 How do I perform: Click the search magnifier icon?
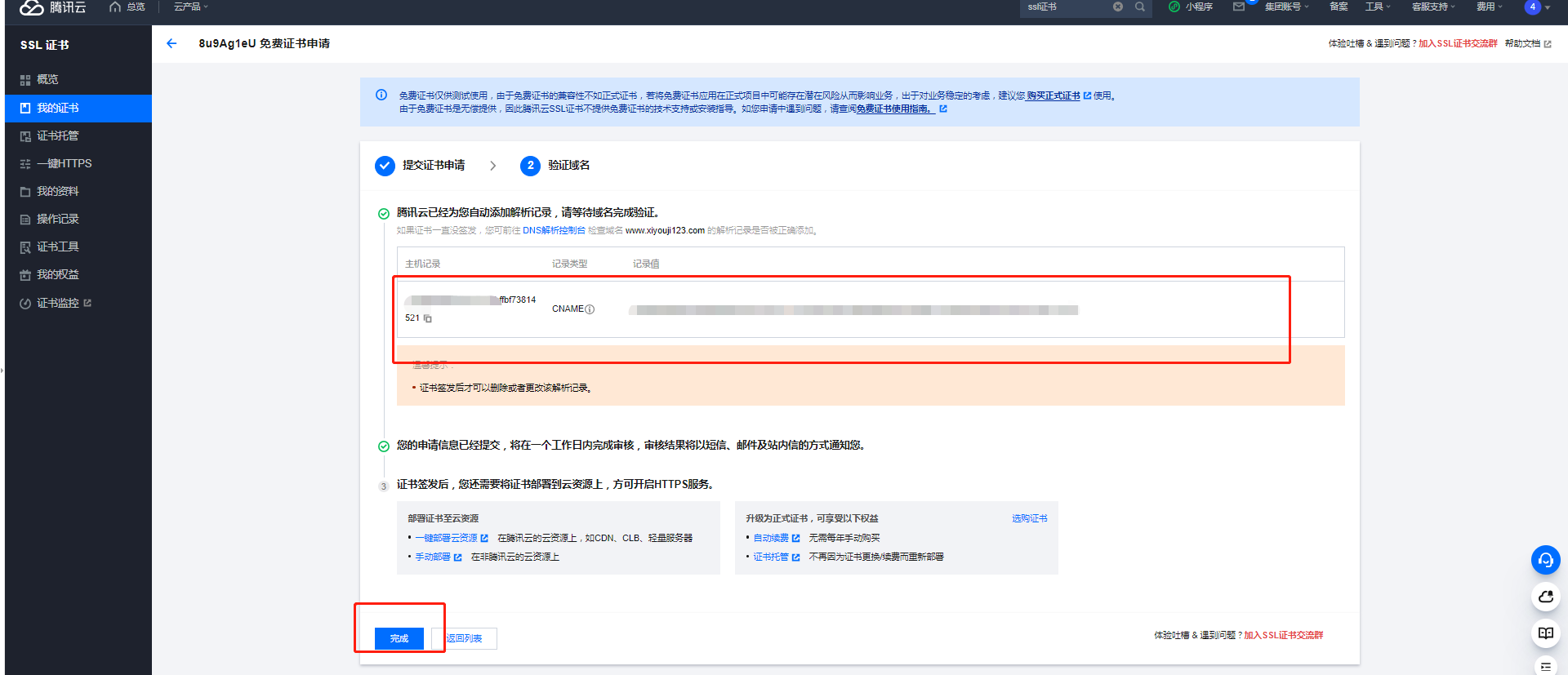click(1140, 7)
